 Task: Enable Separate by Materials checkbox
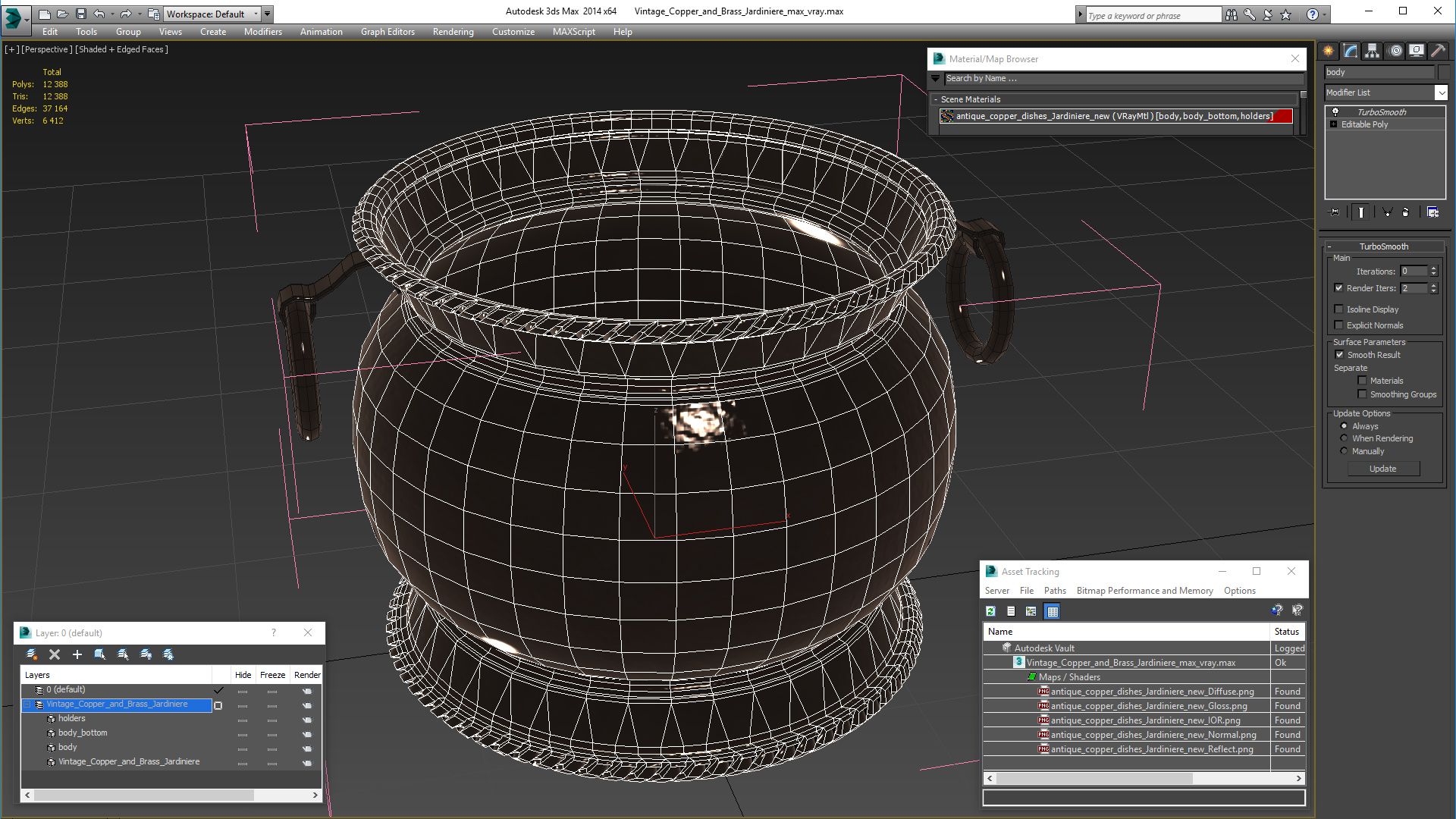[x=1362, y=381]
